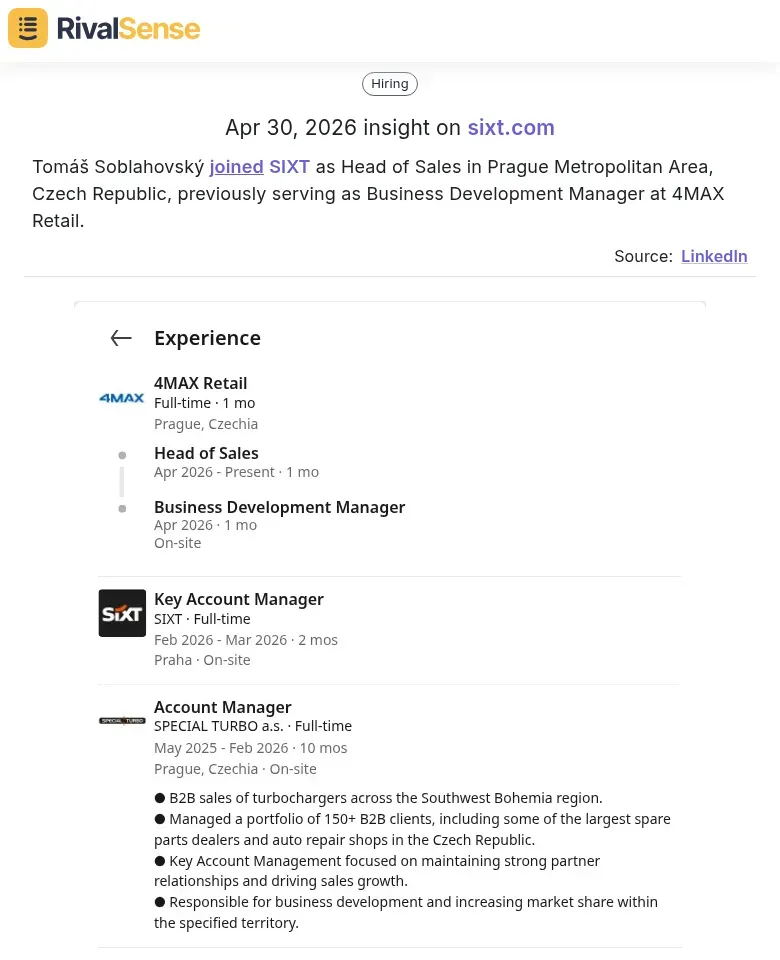The image size is (780, 960).
Task: Follow the LinkedIn source link
Action: [714, 256]
